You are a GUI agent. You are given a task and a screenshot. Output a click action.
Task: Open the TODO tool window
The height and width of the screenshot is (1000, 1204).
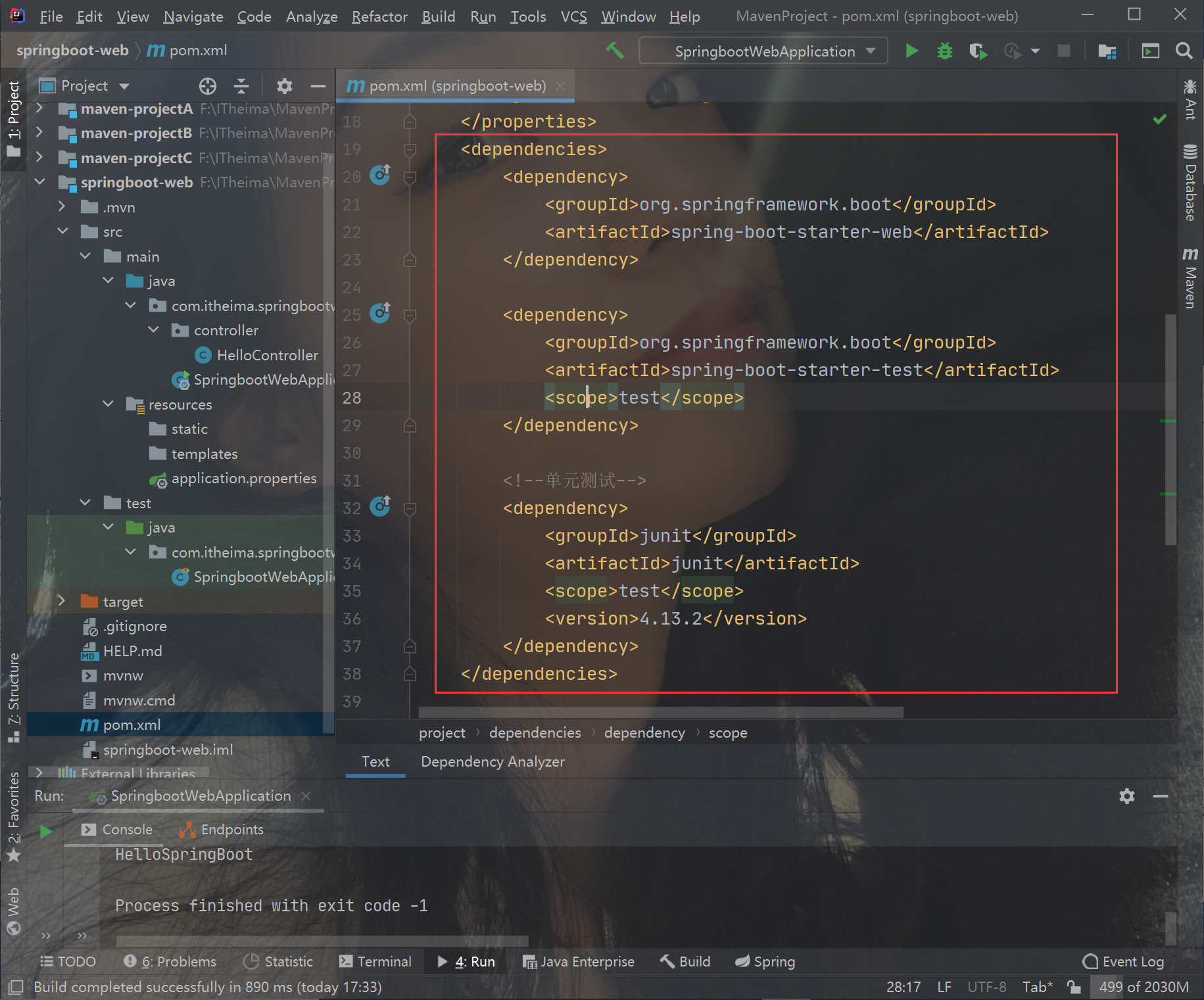pyautogui.click(x=68, y=962)
